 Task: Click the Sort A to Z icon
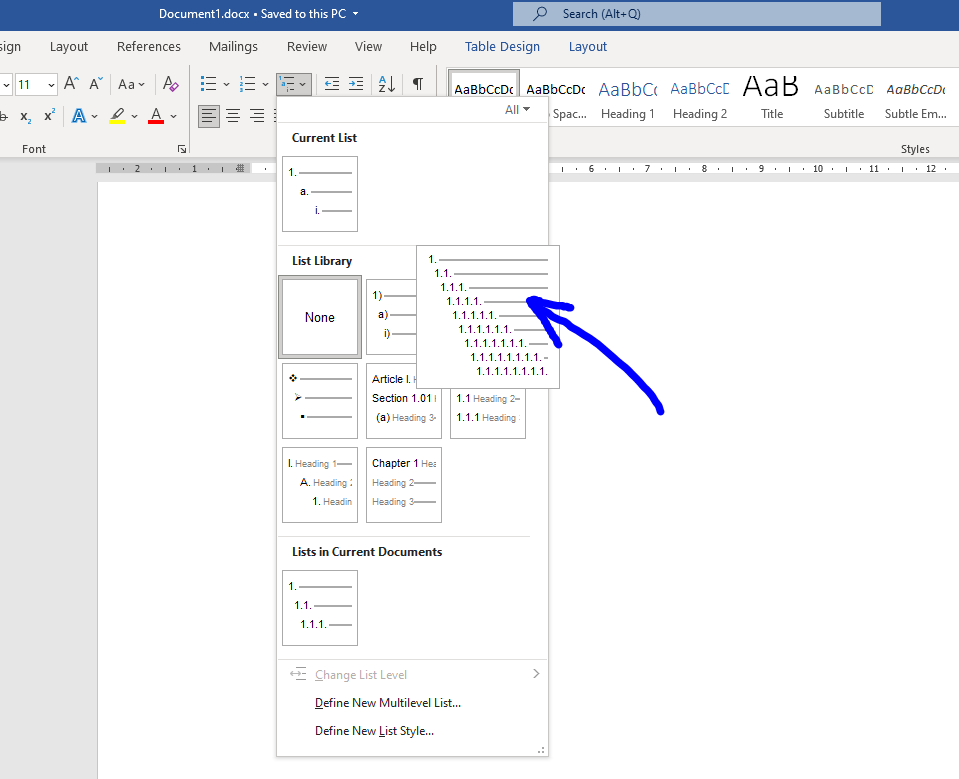(x=387, y=84)
